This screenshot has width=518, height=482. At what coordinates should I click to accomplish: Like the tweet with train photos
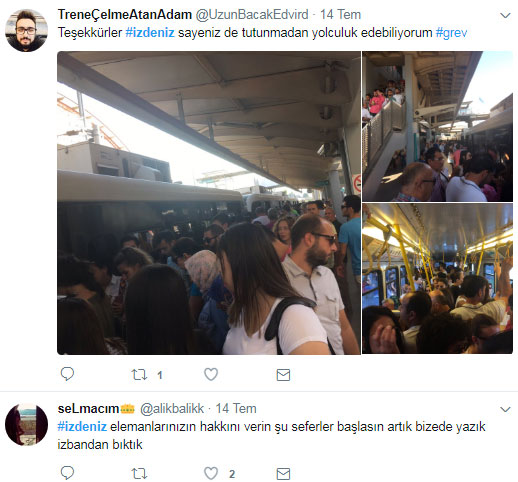coord(211,374)
